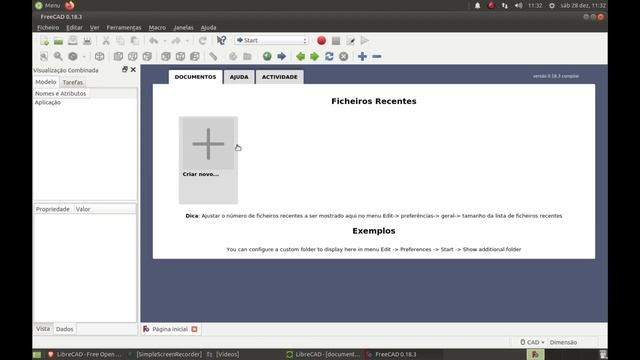Select the Aplicação tree item
The height and width of the screenshot is (360, 640).
(x=48, y=102)
